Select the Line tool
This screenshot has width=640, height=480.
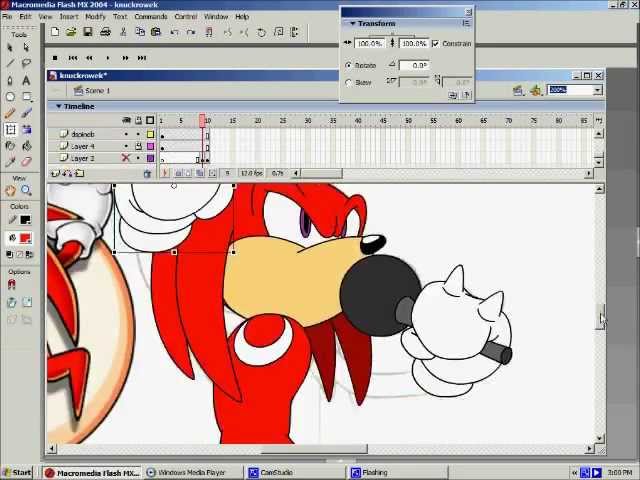[10, 63]
